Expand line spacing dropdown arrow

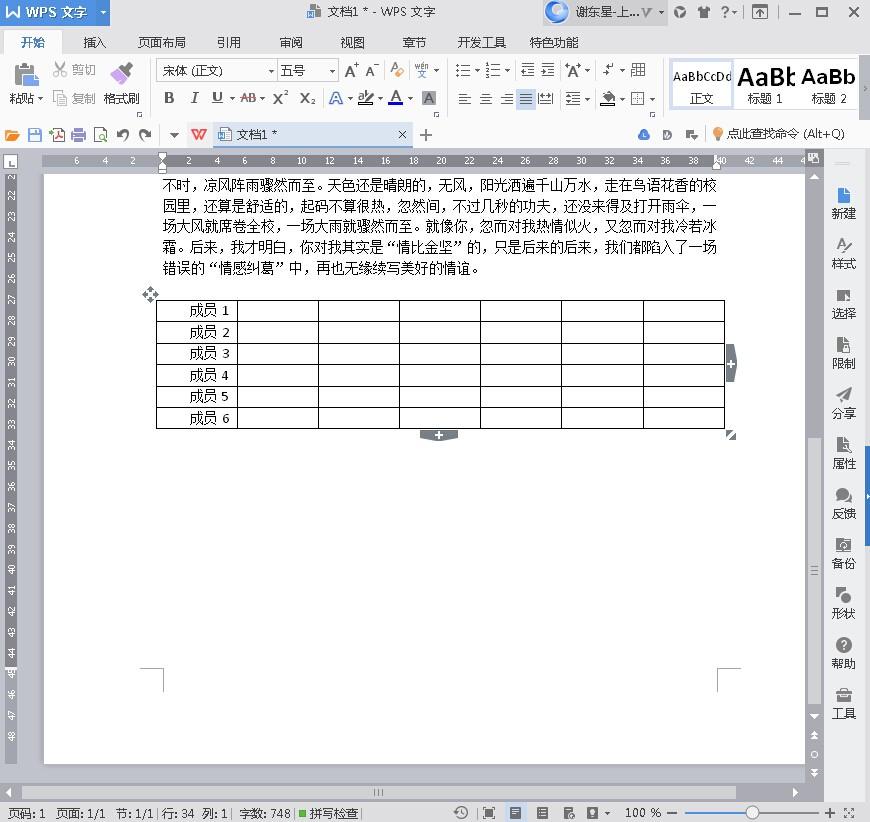click(x=587, y=99)
